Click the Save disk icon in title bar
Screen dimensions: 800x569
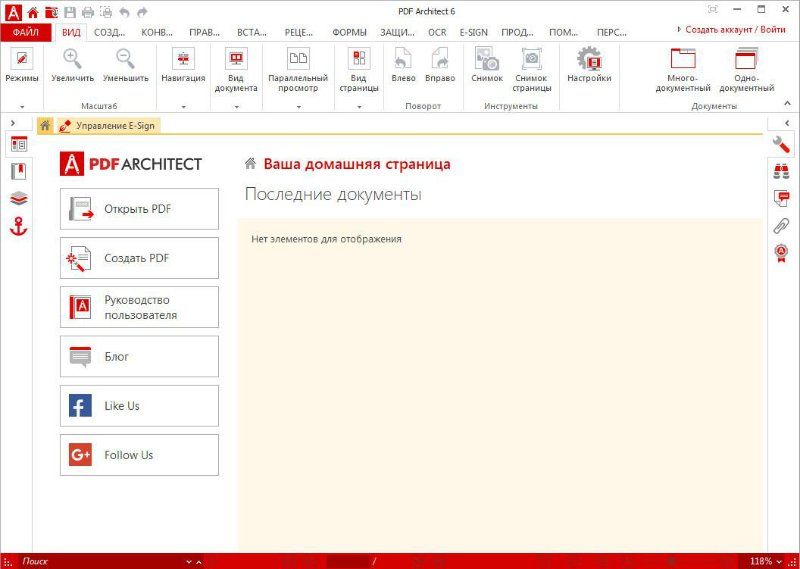click(x=70, y=12)
